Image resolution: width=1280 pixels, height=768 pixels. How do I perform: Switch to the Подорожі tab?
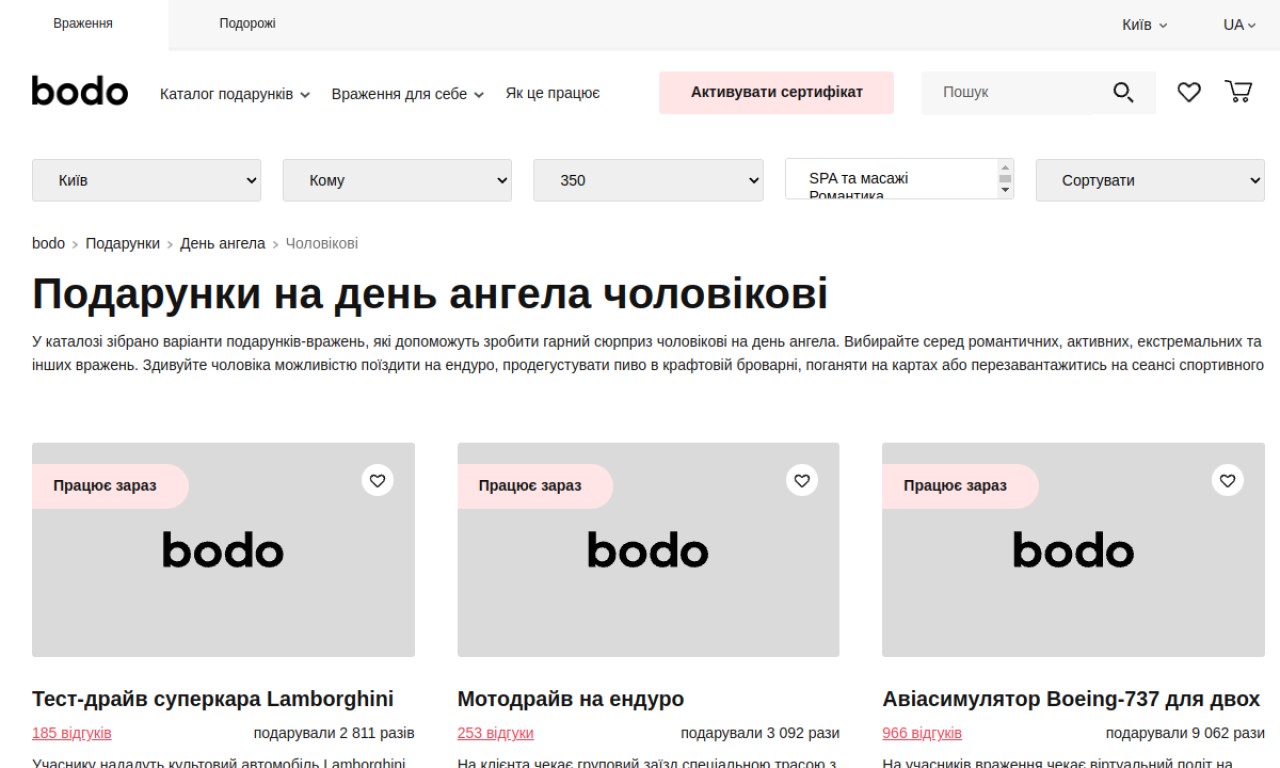[247, 24]
